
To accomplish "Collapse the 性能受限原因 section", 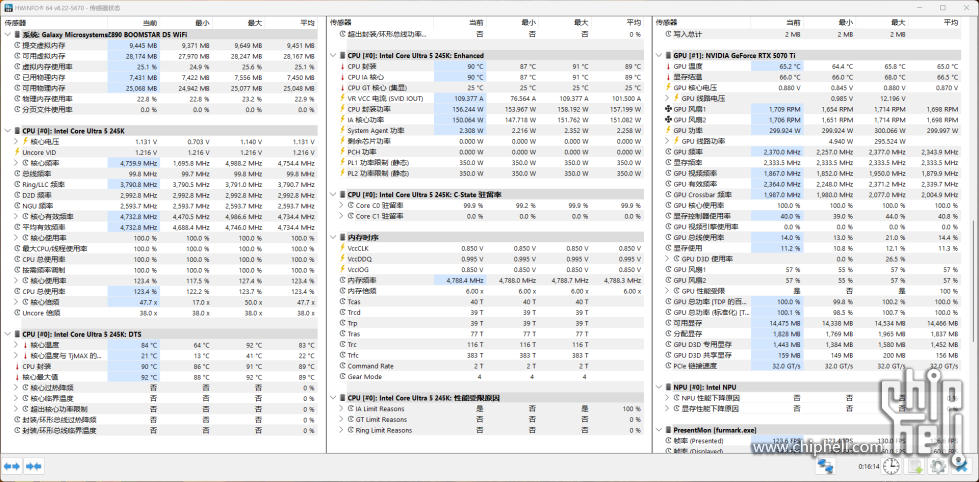I will pos(333,398).
